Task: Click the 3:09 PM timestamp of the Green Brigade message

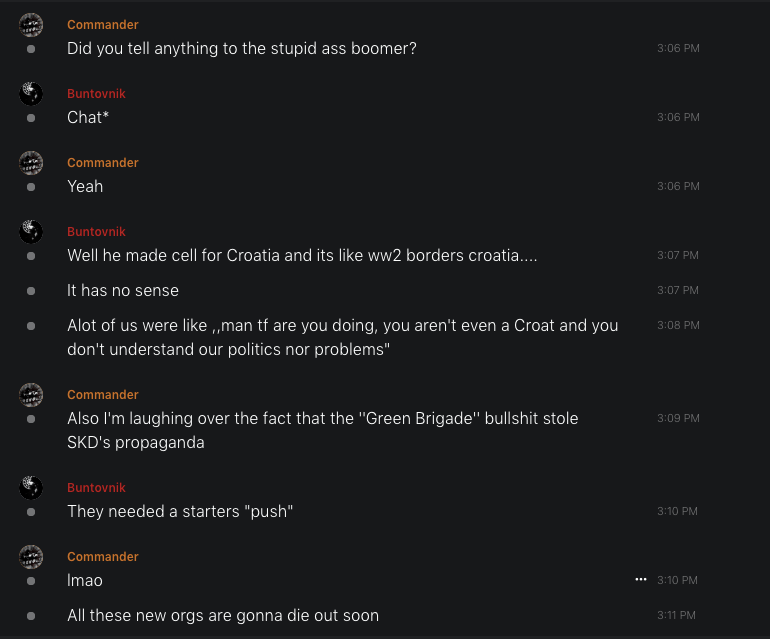Action: point(678,418)
